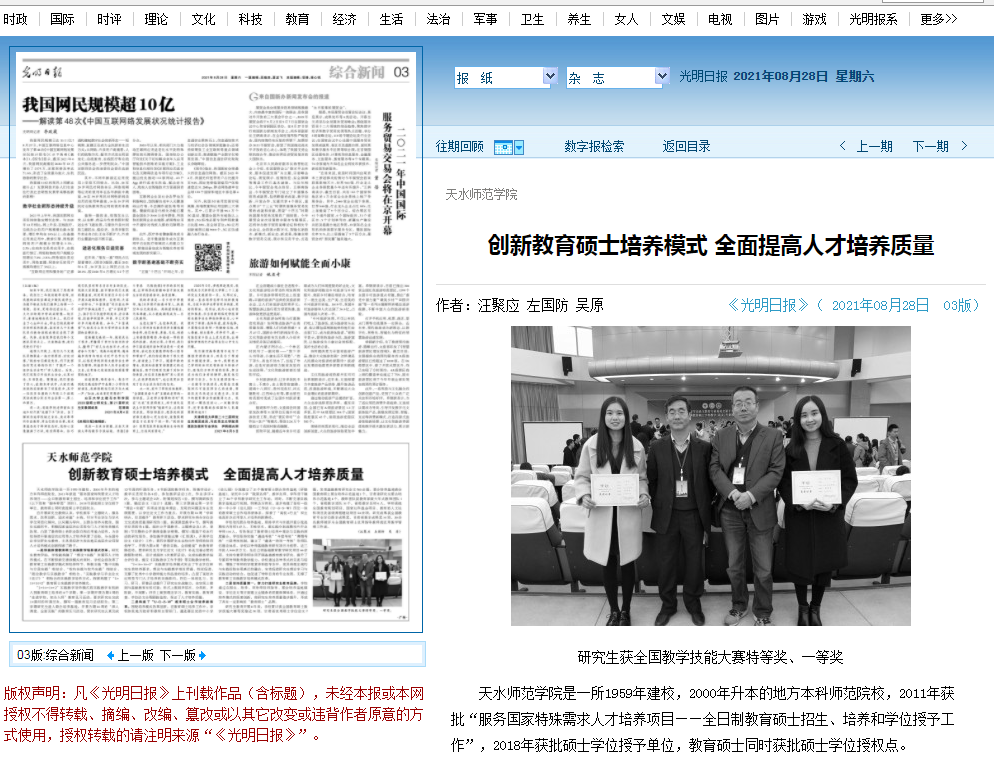Open the 往期回顾 calendar picker icon
Viewport: 994px width, 760px height.
[x=508, y=147]
